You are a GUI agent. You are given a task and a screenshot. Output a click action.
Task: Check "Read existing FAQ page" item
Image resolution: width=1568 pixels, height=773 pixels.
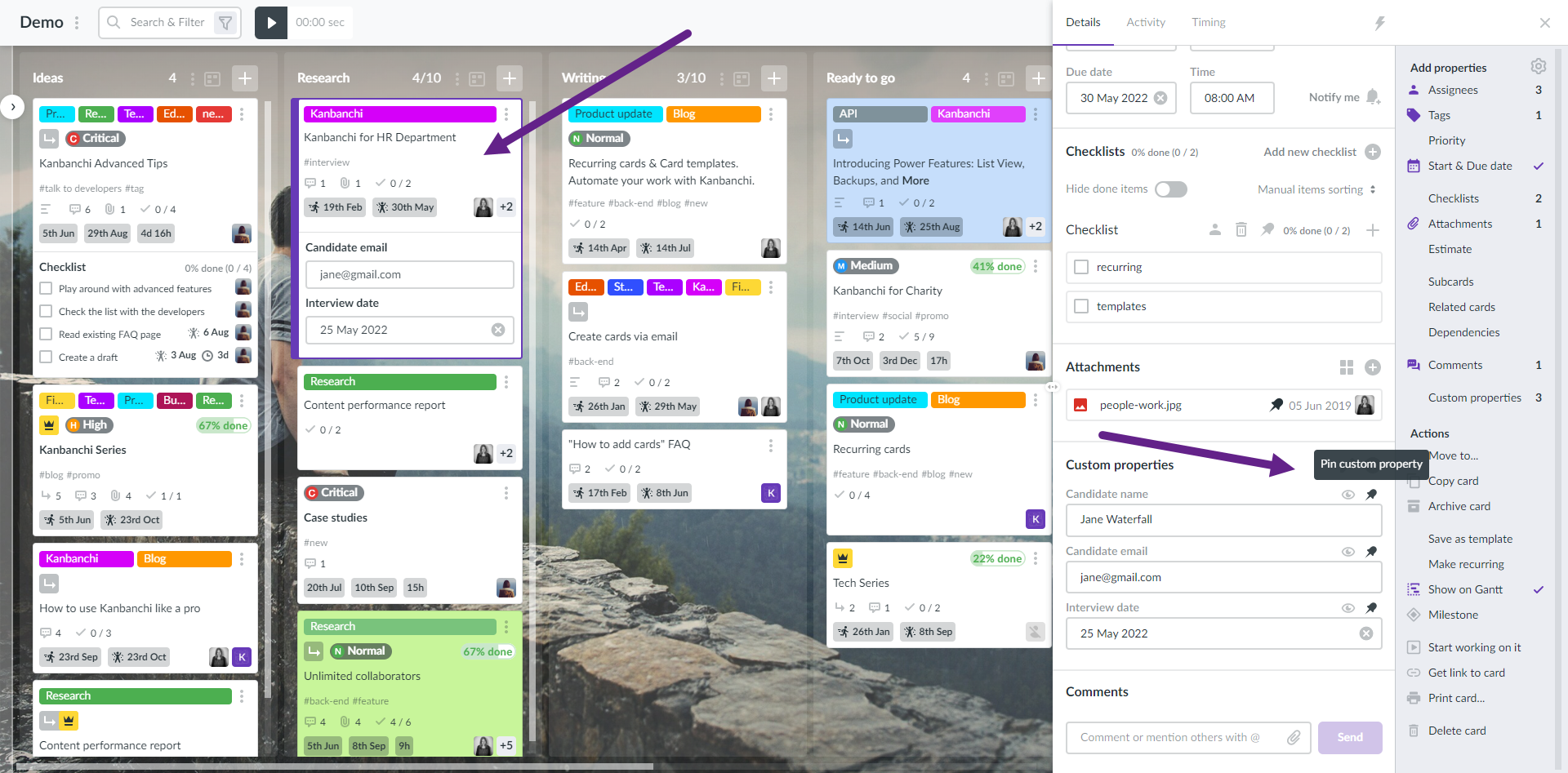47,334
